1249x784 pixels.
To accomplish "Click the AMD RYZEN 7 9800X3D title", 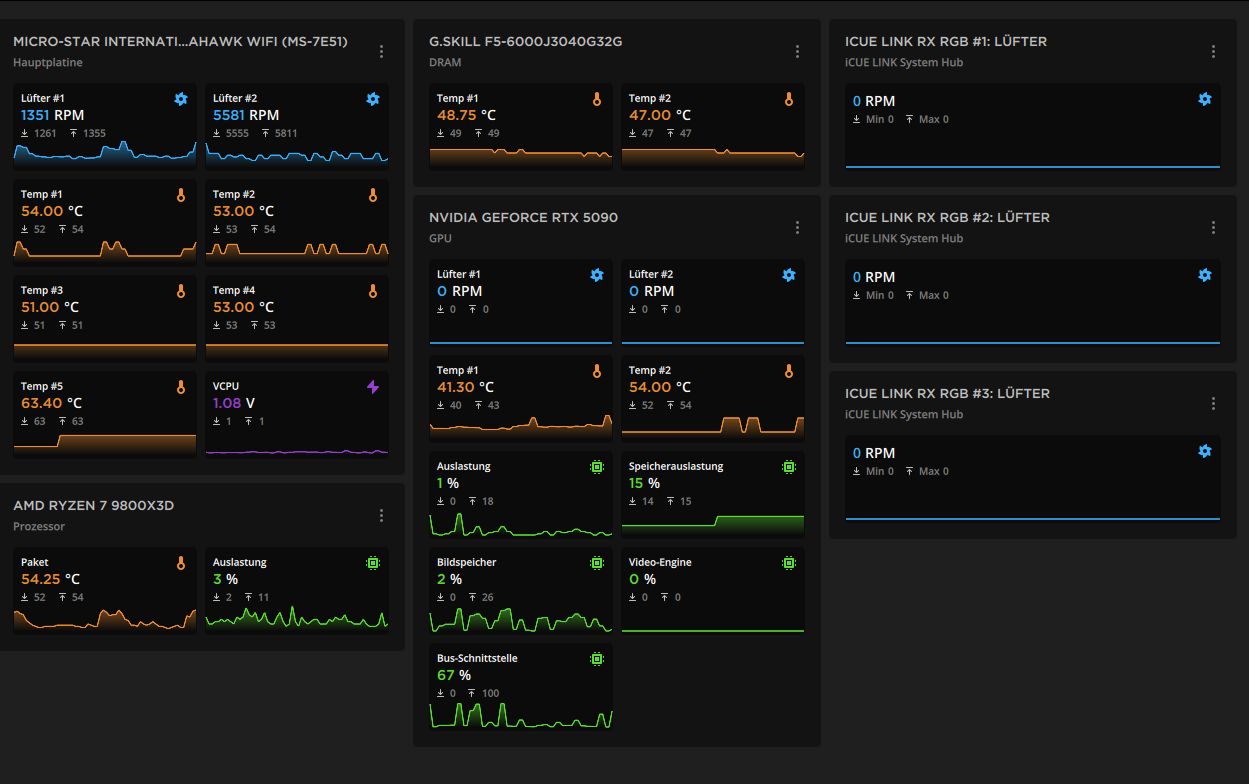I will pyautogui.click(x=93, y=505).
